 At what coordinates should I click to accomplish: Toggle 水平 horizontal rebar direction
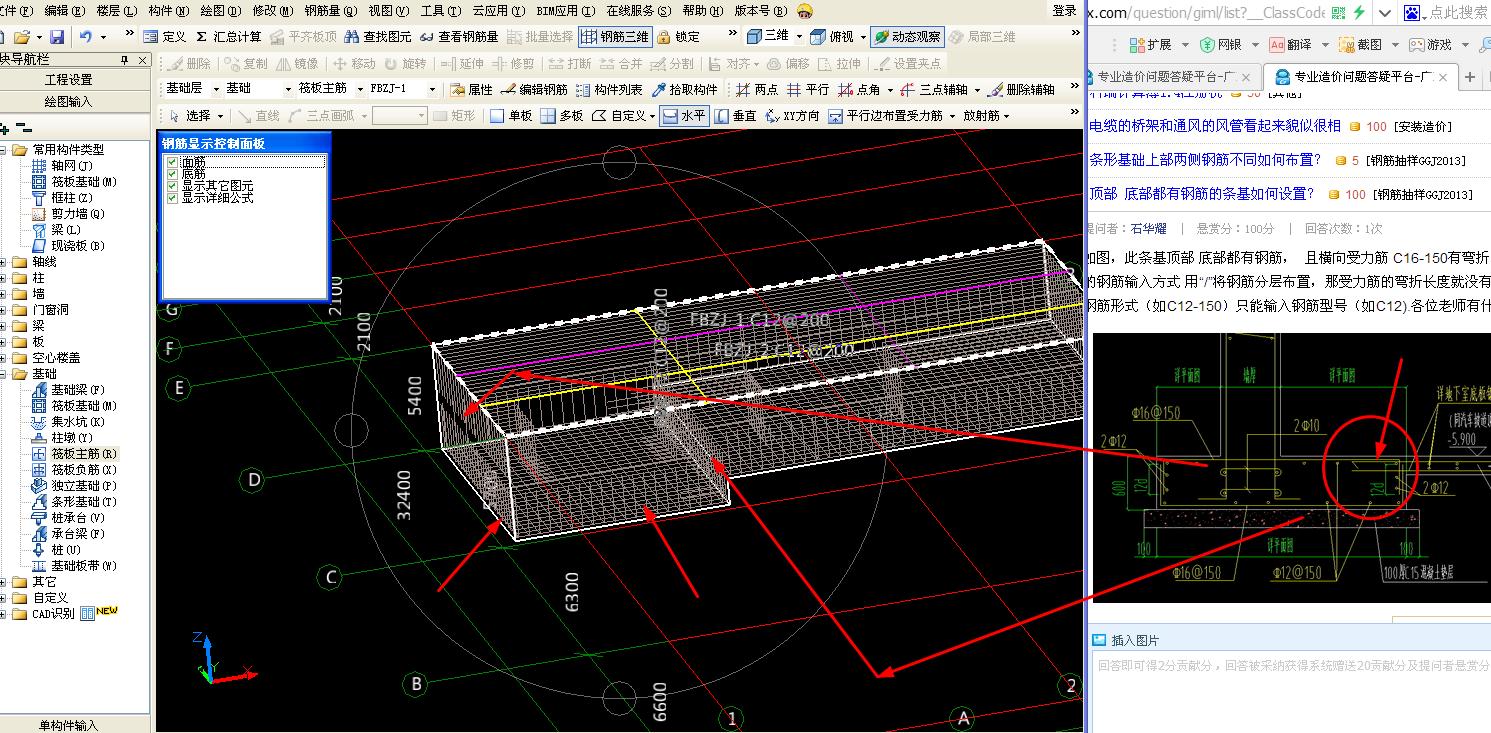pyautogui.click(x=684, y=116)
